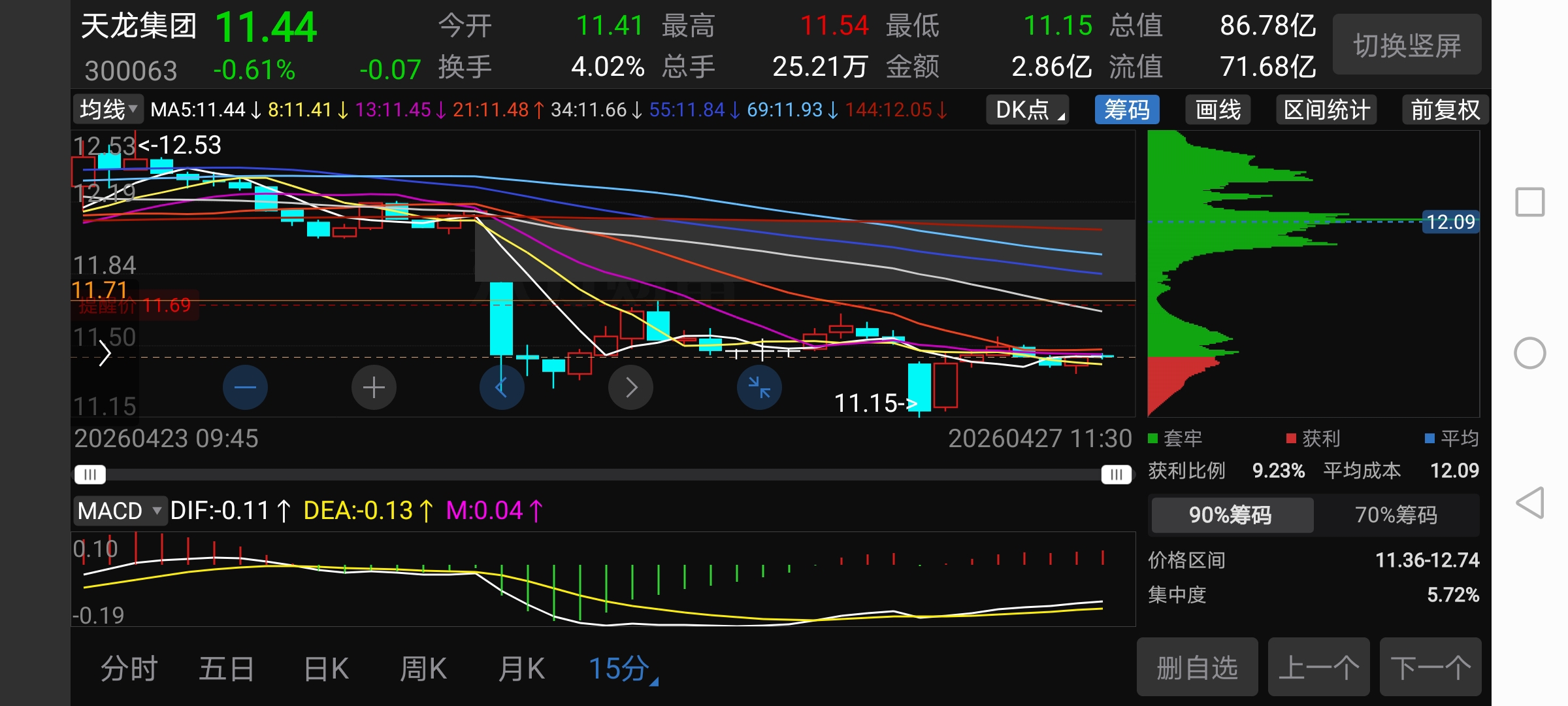Open the MACD indicator dropdown
The image size is (1568, 706).
pos(120,511)
